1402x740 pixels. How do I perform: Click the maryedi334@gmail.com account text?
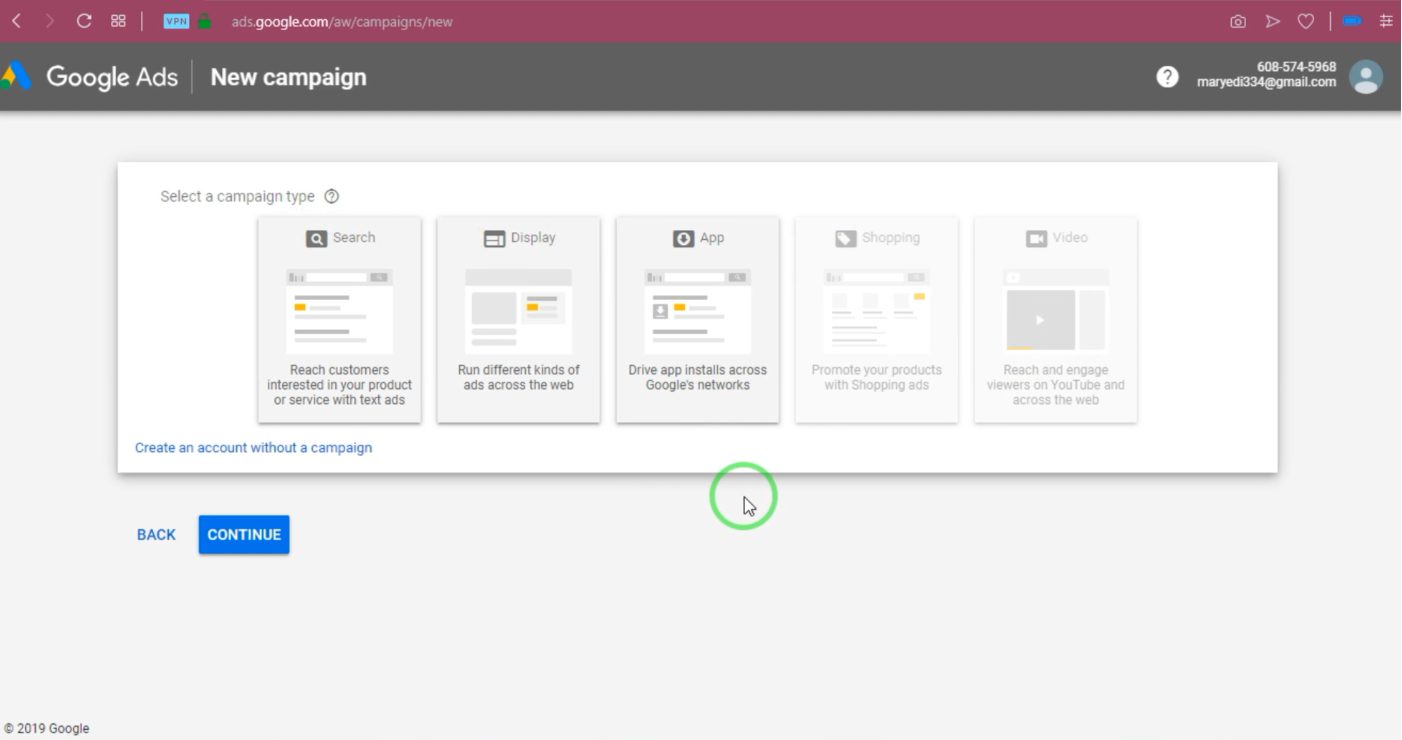coord(1266,83)
